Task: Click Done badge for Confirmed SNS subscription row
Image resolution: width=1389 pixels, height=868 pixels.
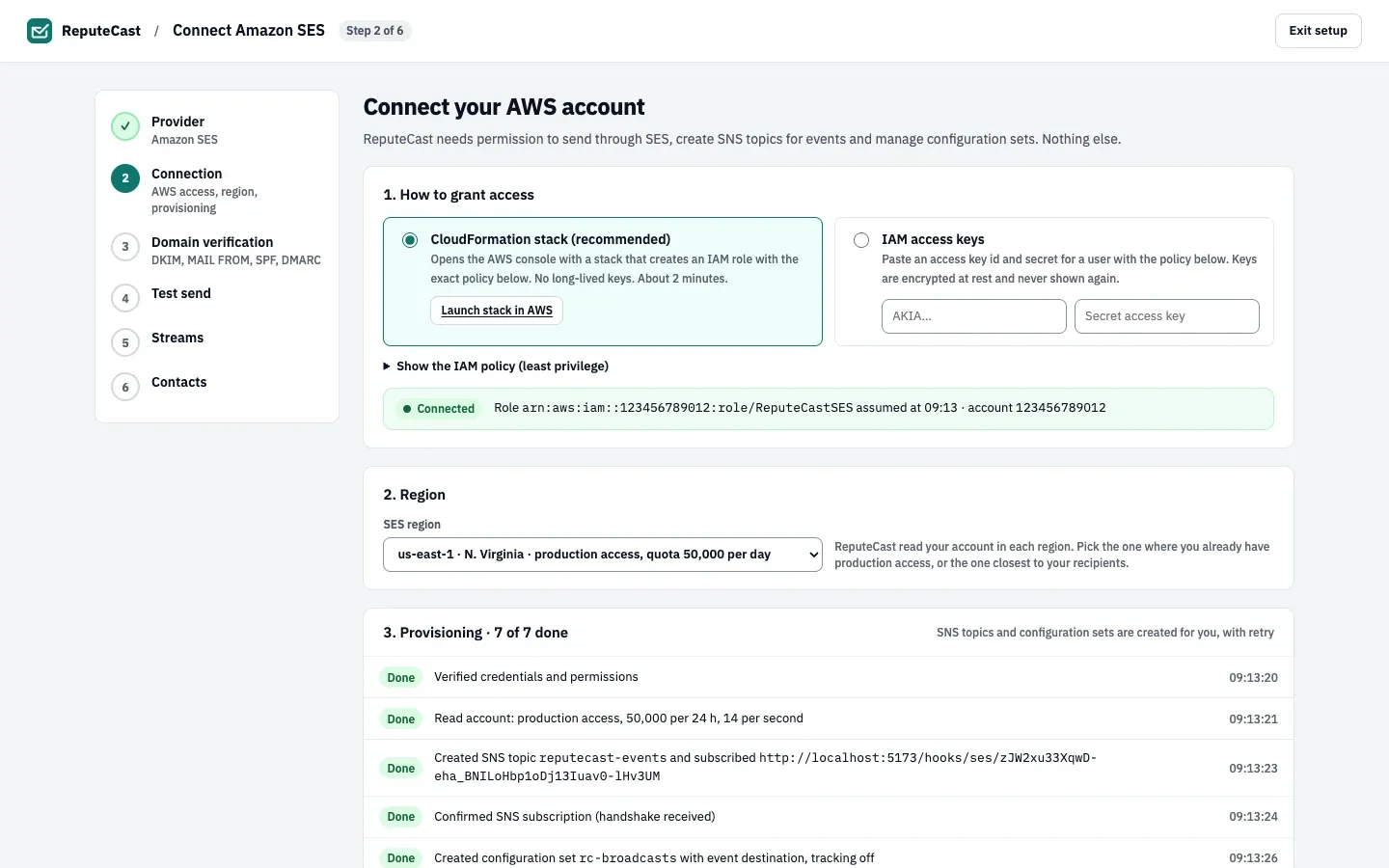Action: coord(401,817)
